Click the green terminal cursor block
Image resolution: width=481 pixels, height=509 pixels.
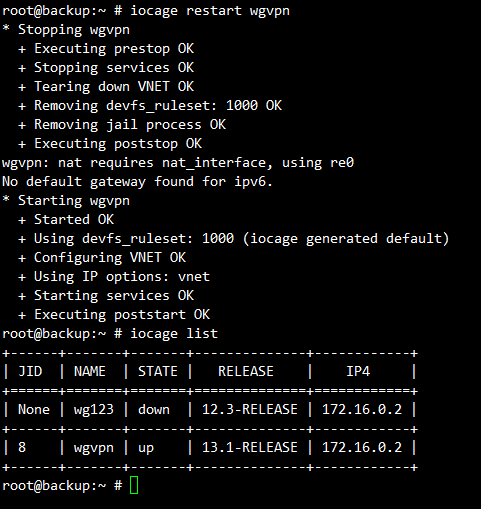pos(134,485)
